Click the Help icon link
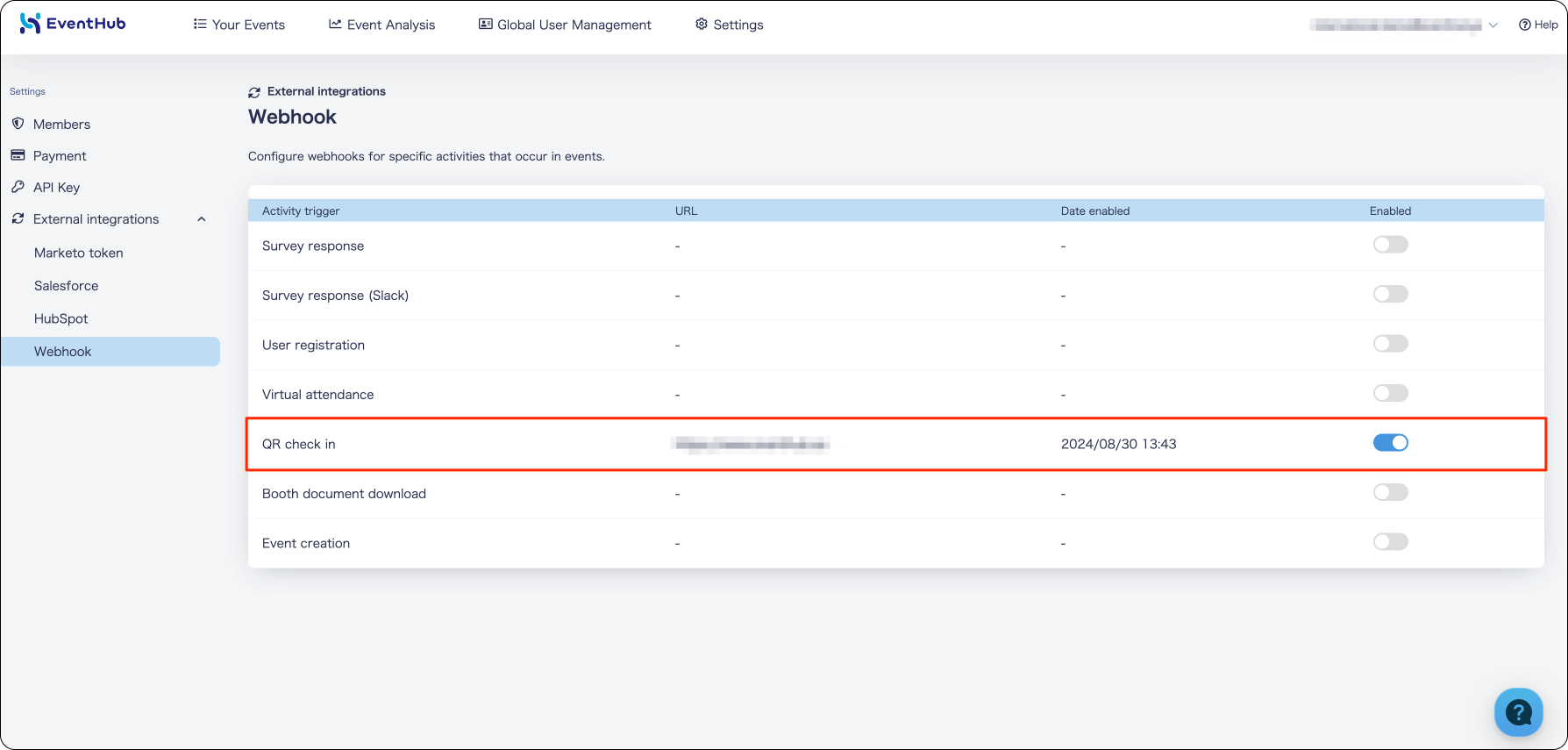This screenshot has width=1568, height=750. click(x=1538, y=25)
